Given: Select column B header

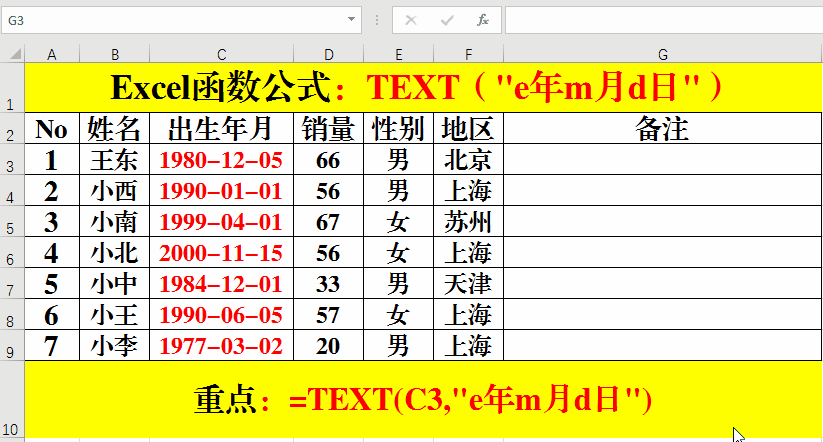Looking at the screenshot, I should pos(114,55).
